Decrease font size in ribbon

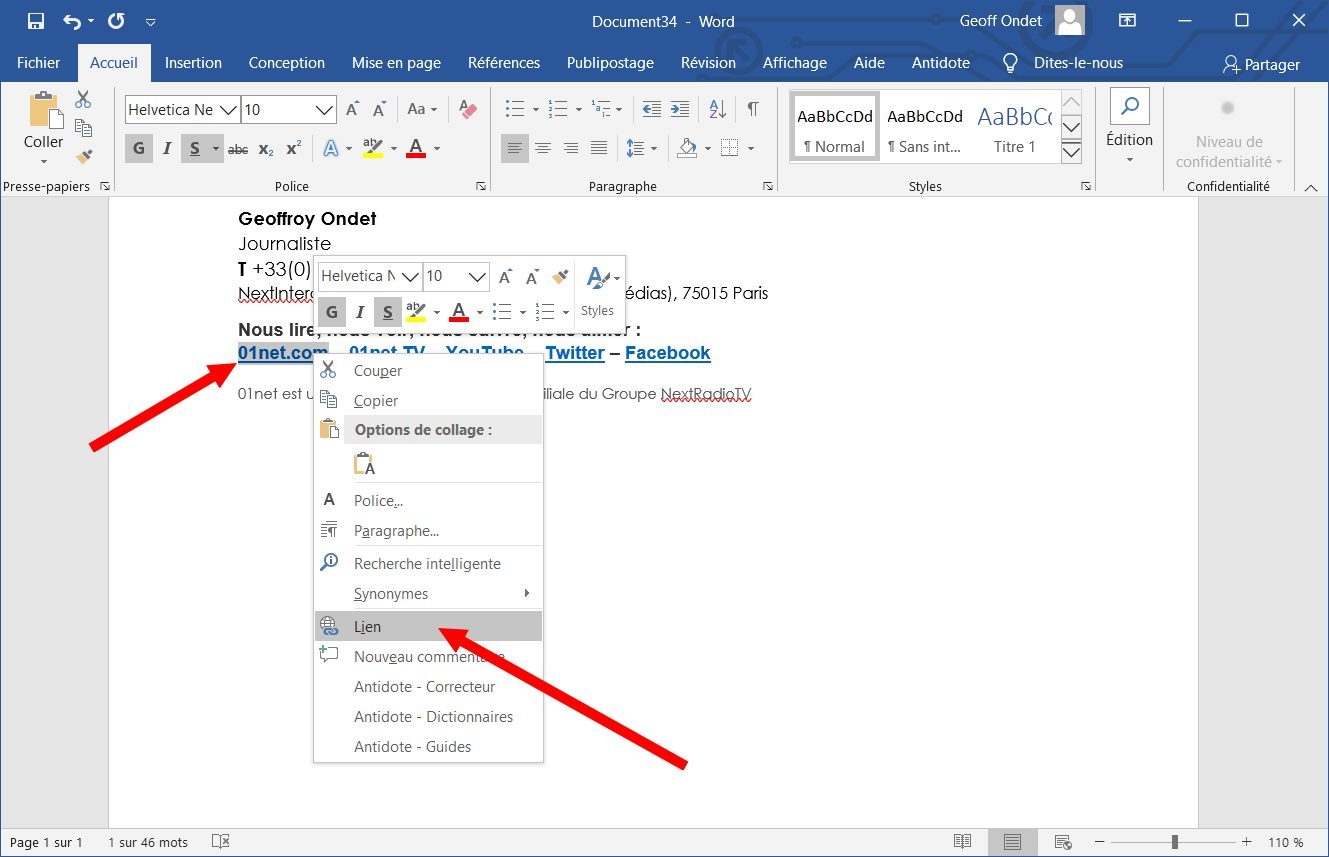tap(379, 109)
